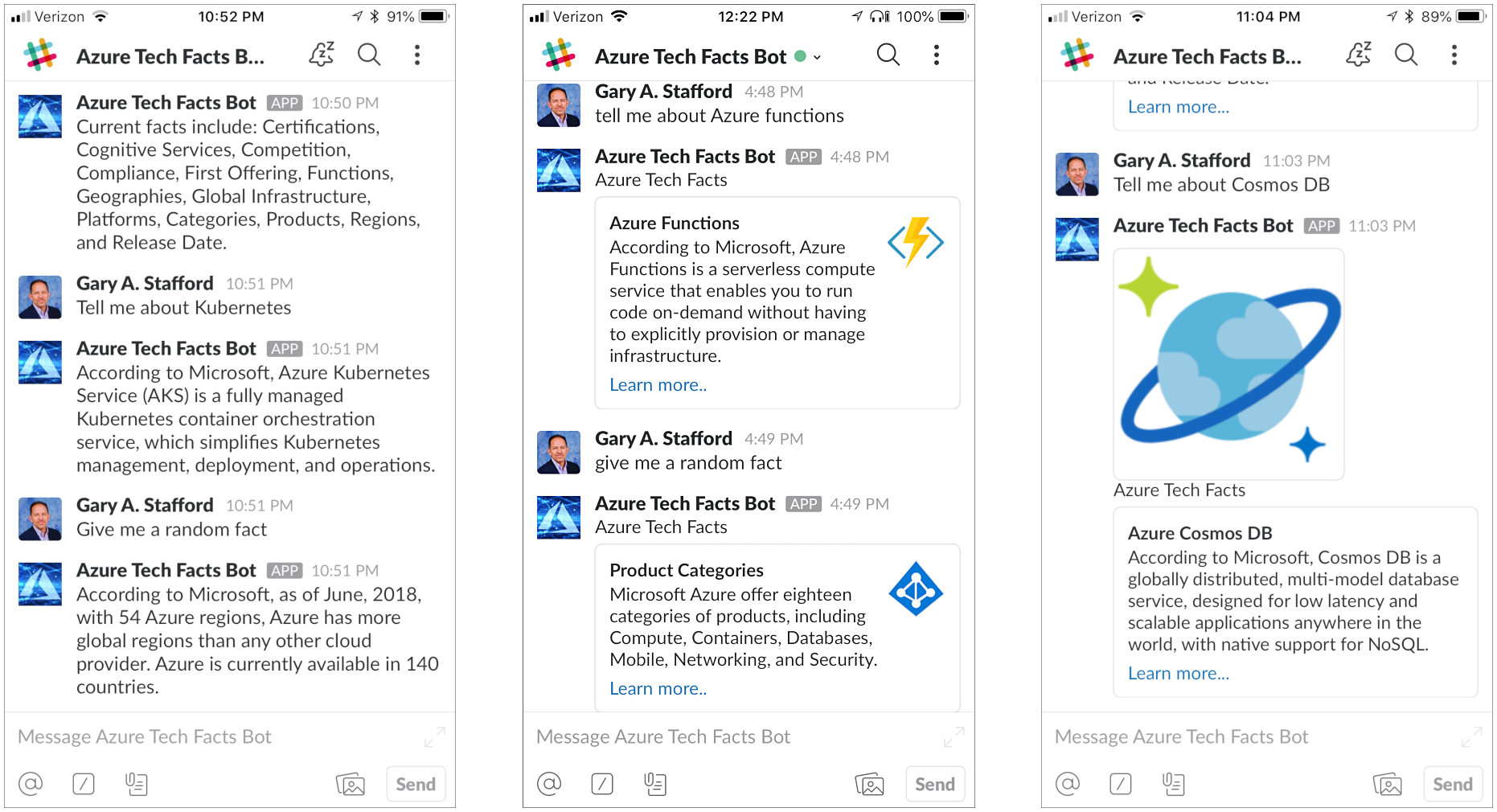Open the more options menu in the right phone
The height and width of the screenshot is (812, 1497).
[1454, 55]
